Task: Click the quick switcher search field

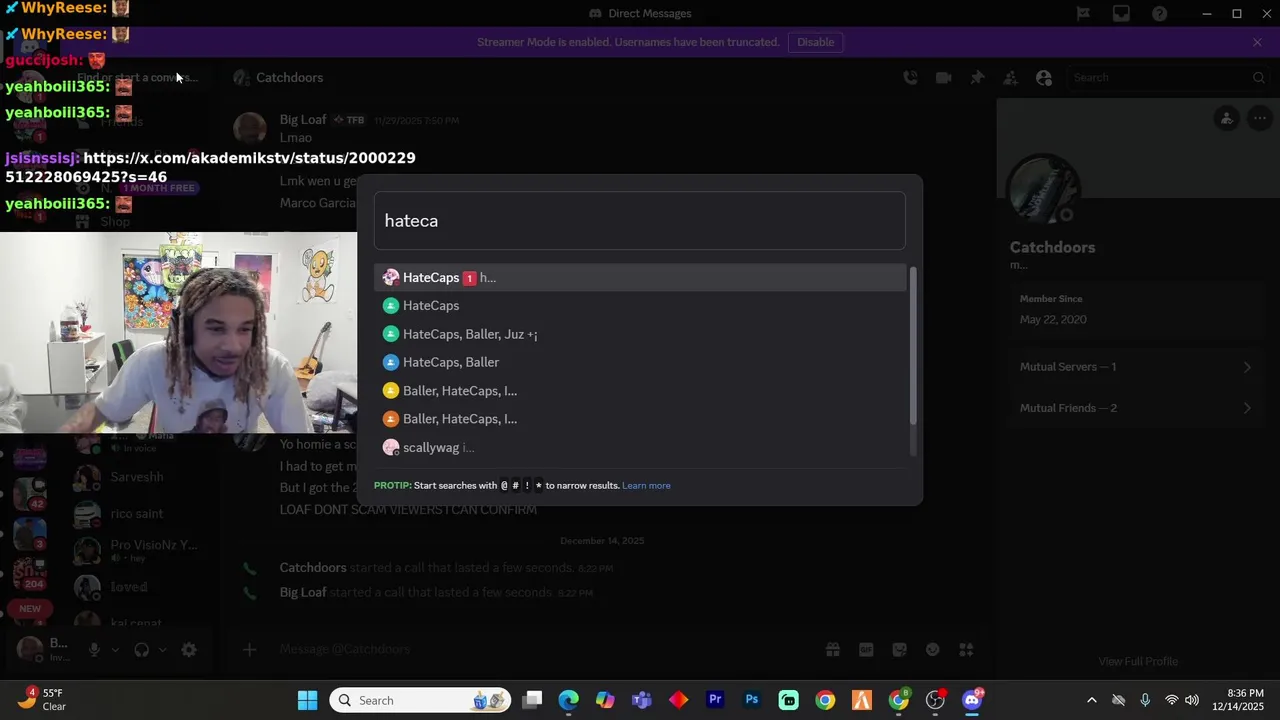Action: click(640, 221)
